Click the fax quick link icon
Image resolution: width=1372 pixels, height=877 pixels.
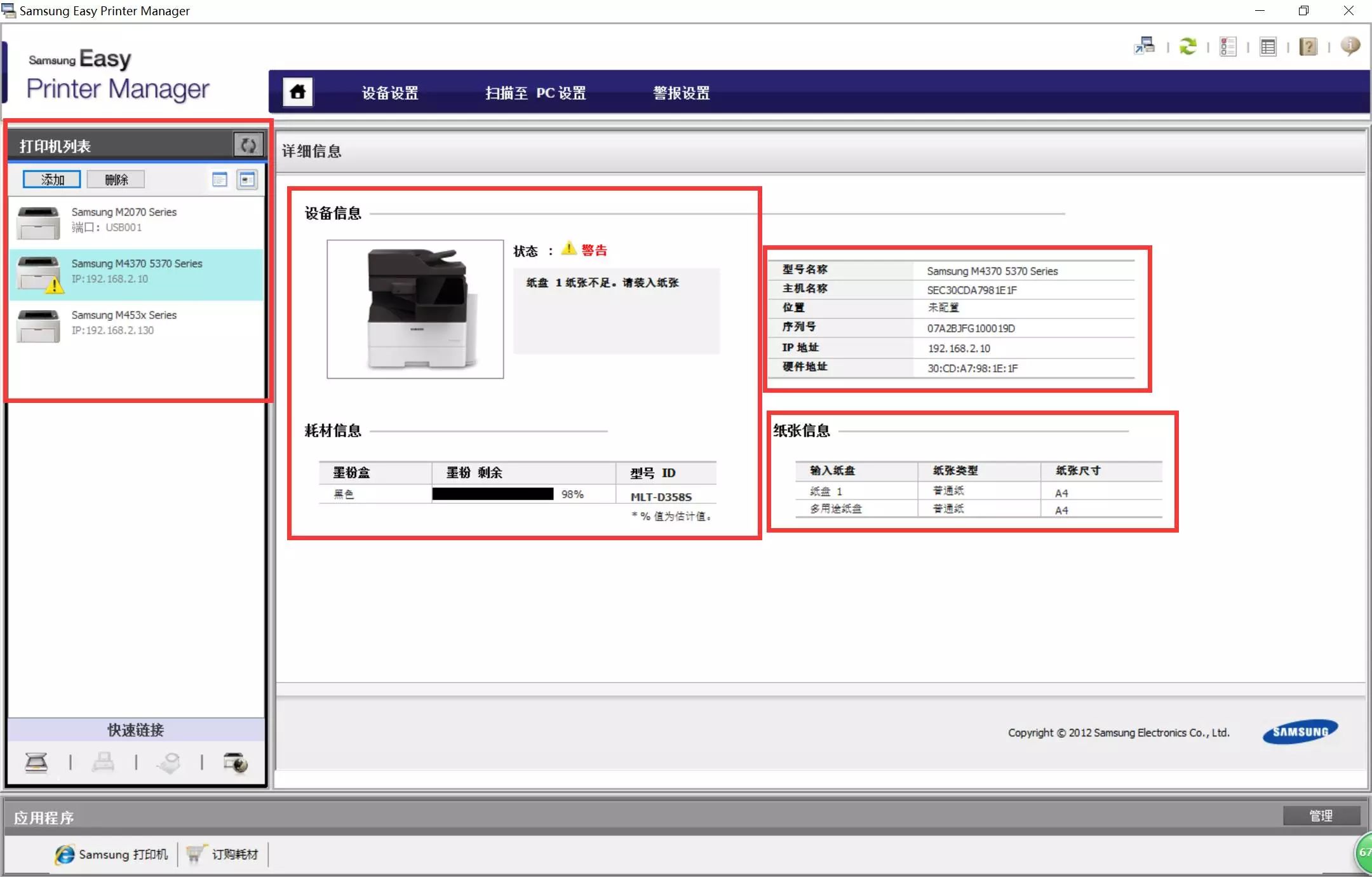tap(103, 762)
